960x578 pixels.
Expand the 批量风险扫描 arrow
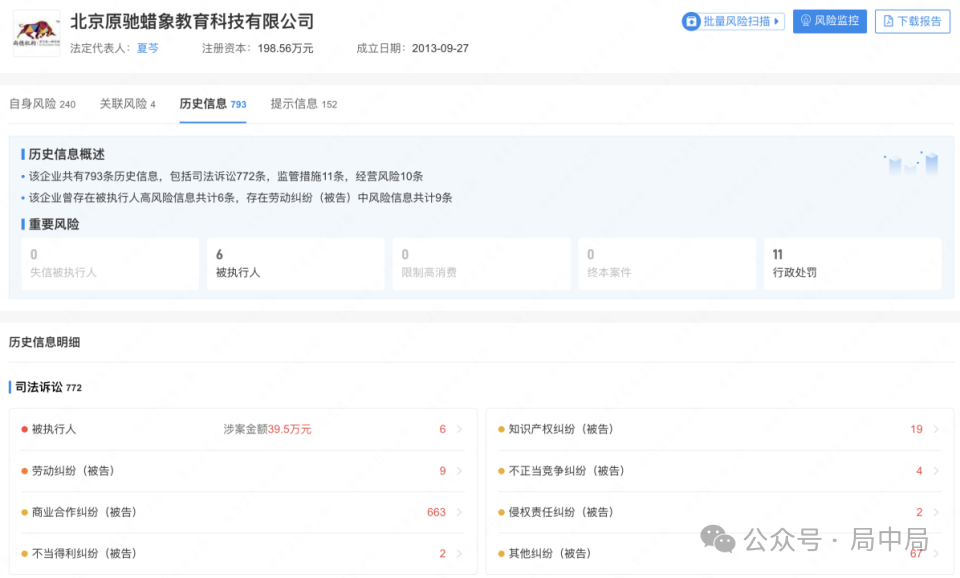click(x=775, y=21)
